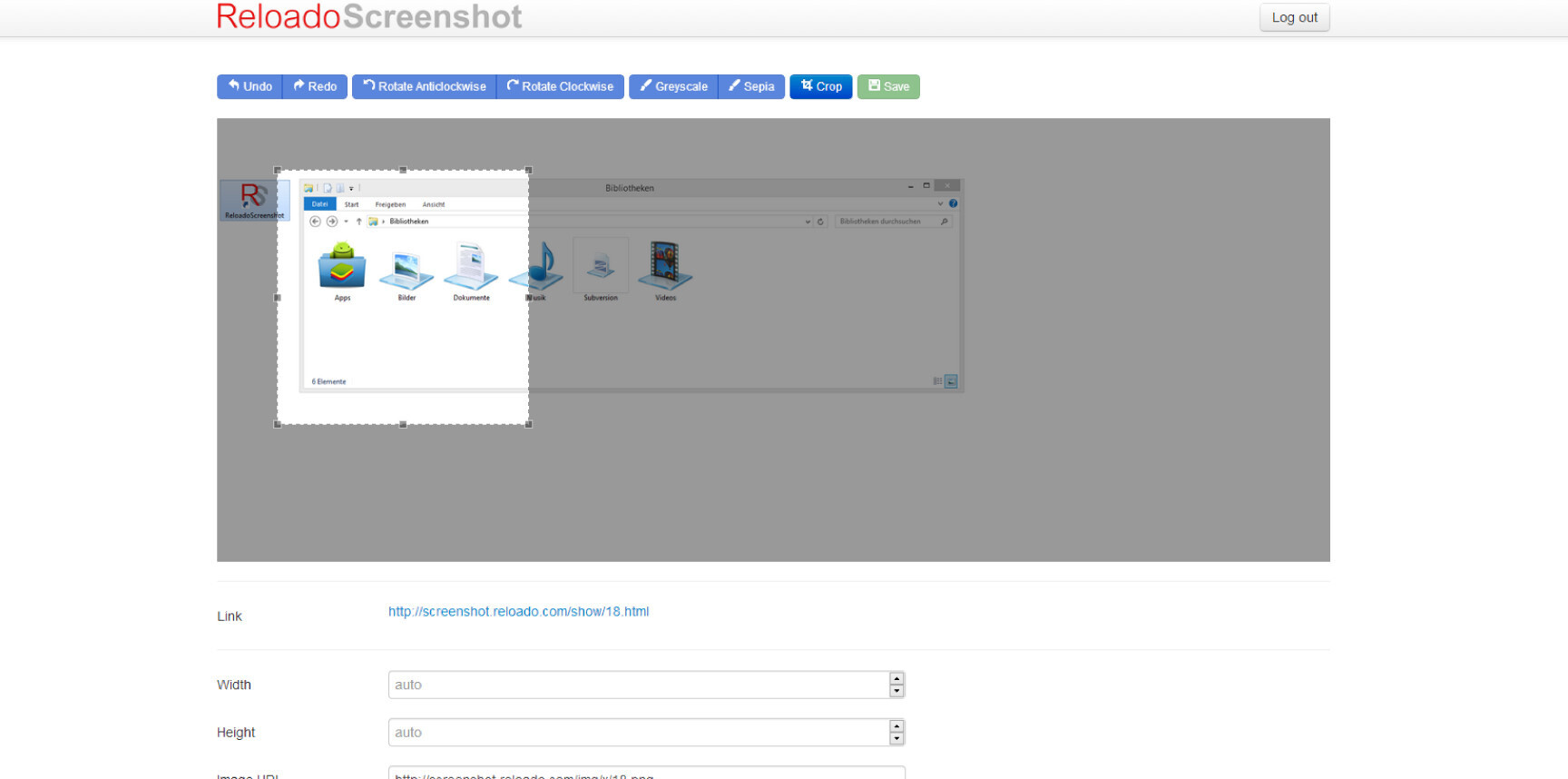1568x779 pixels.
Task: Click the Explorer refresh icon
Action: pyautogui.click(x=820, y=222)
